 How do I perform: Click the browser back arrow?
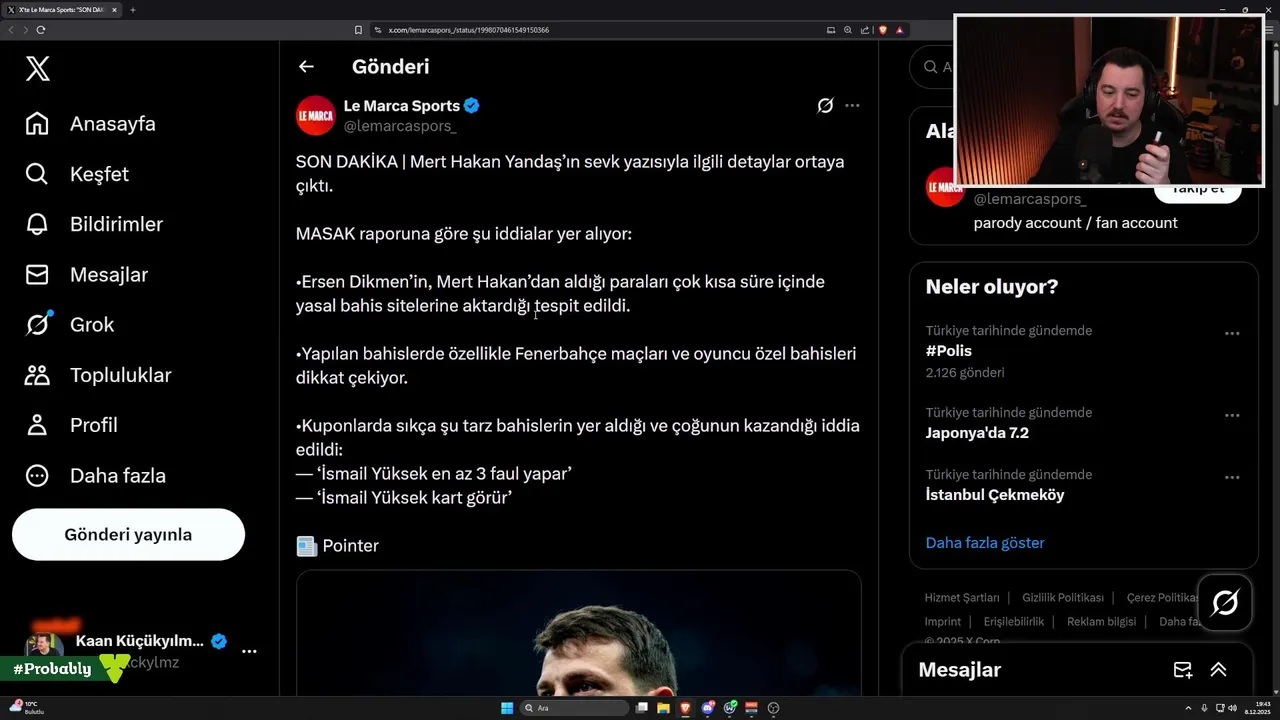[x=11, y=30]
